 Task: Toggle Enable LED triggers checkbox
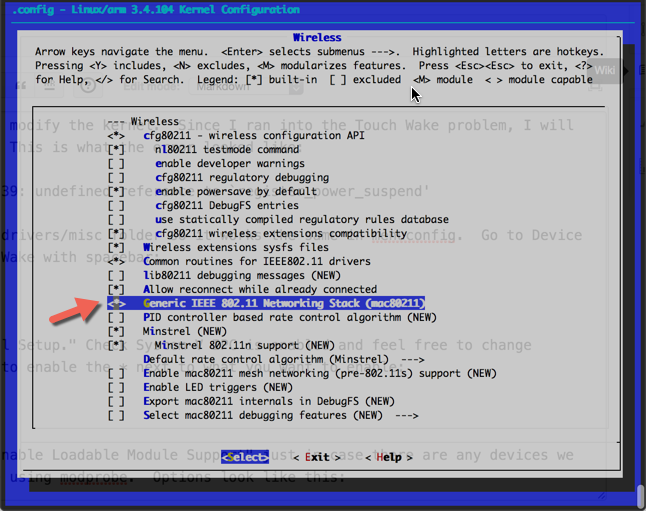click(116, 388)
